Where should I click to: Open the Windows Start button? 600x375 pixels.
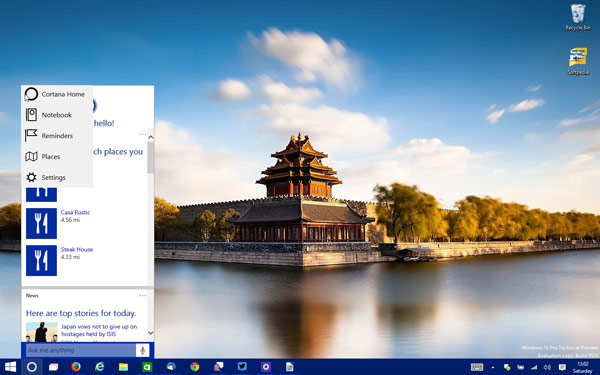pos(10,367)
